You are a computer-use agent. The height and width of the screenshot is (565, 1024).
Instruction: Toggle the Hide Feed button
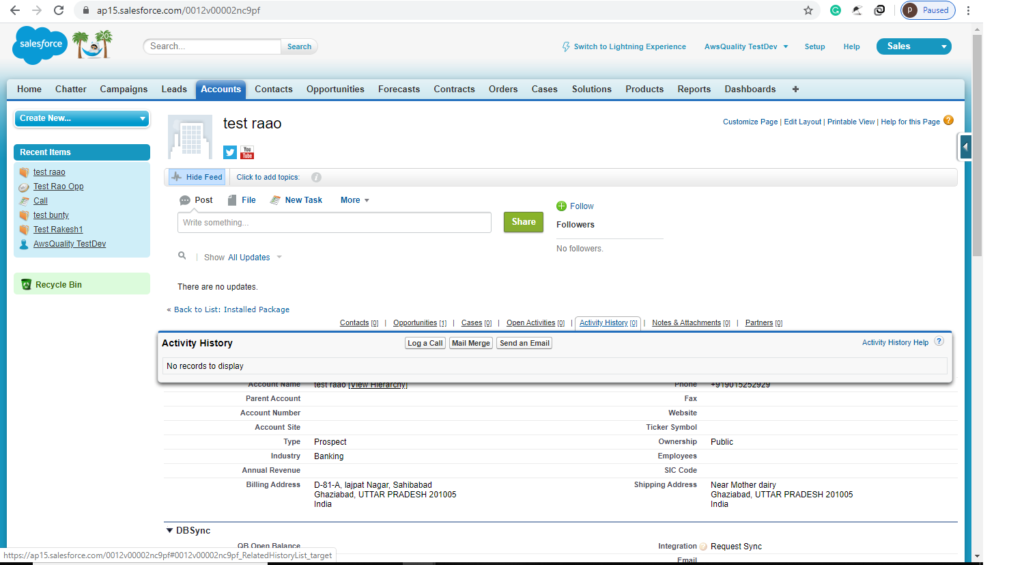[197, 177]
